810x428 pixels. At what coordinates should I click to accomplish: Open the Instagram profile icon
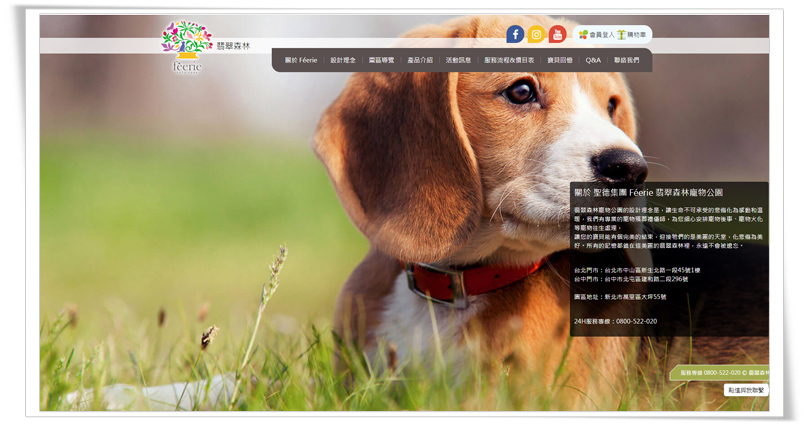tap(536, 34)
